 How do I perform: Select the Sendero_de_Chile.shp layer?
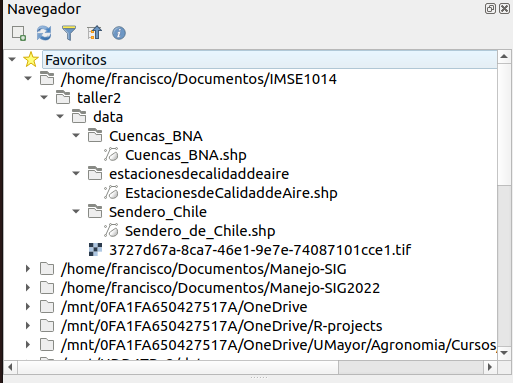[x=200, y=231]
